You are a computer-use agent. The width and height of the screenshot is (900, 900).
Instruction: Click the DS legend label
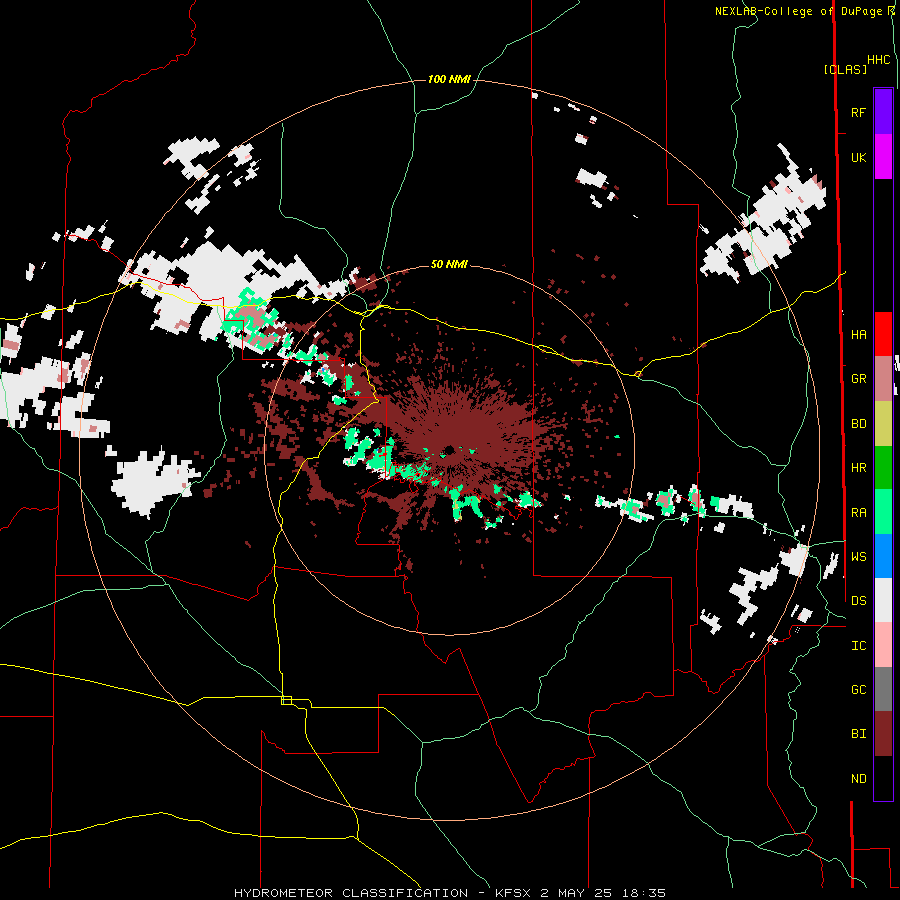pos(858,601)
